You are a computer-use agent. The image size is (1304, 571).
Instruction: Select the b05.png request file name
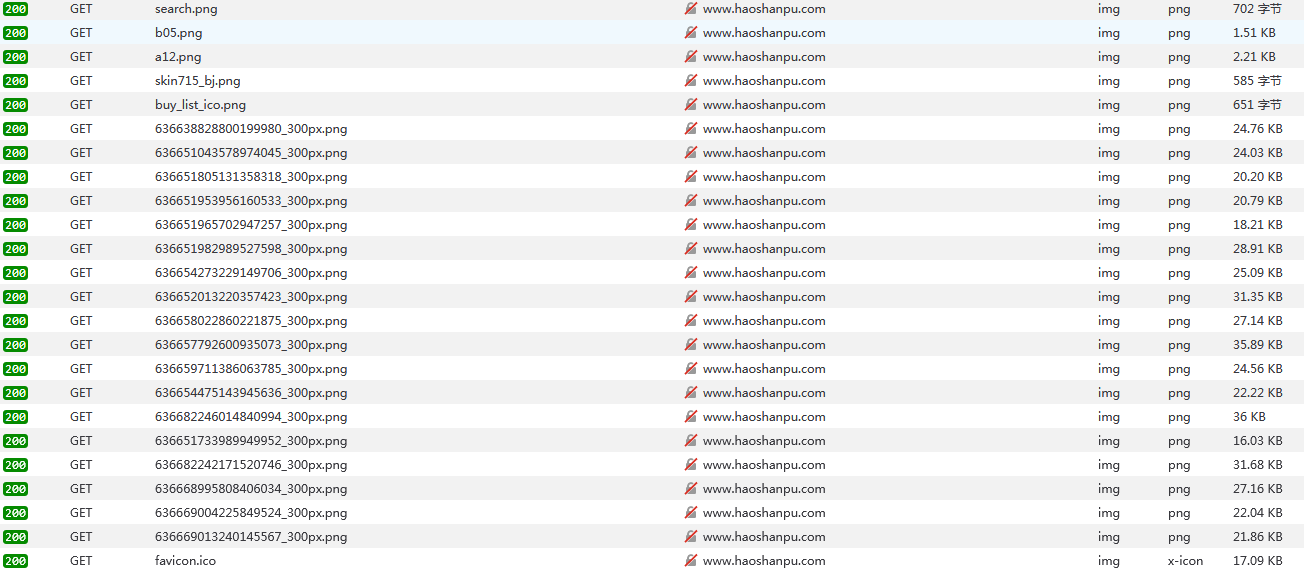(178, 33)
